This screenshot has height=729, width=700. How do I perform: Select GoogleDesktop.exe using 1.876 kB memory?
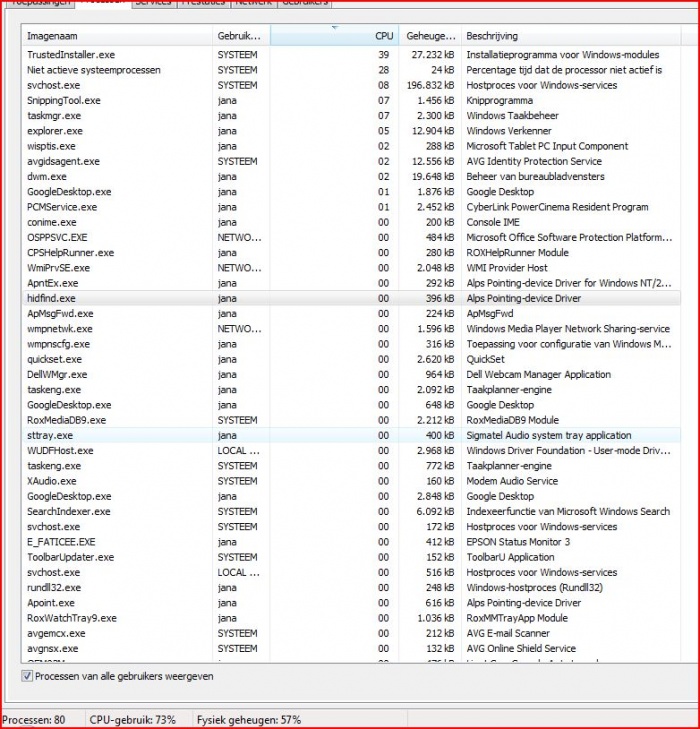coord(351,192)
